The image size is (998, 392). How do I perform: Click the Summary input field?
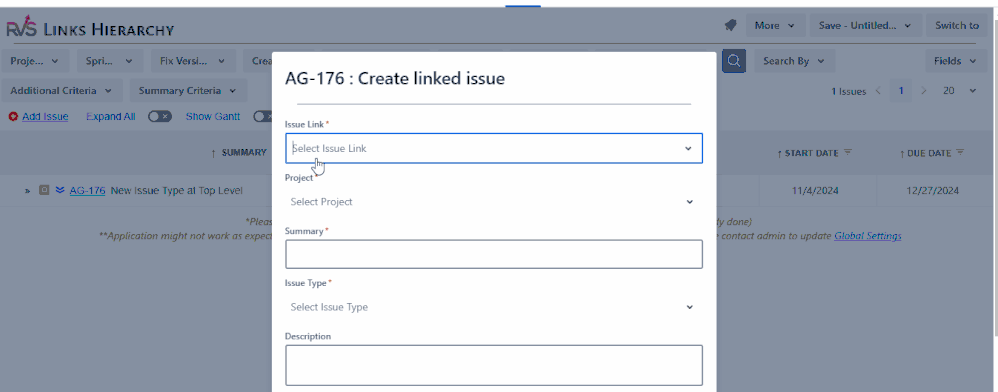click(x=494, y=254)
